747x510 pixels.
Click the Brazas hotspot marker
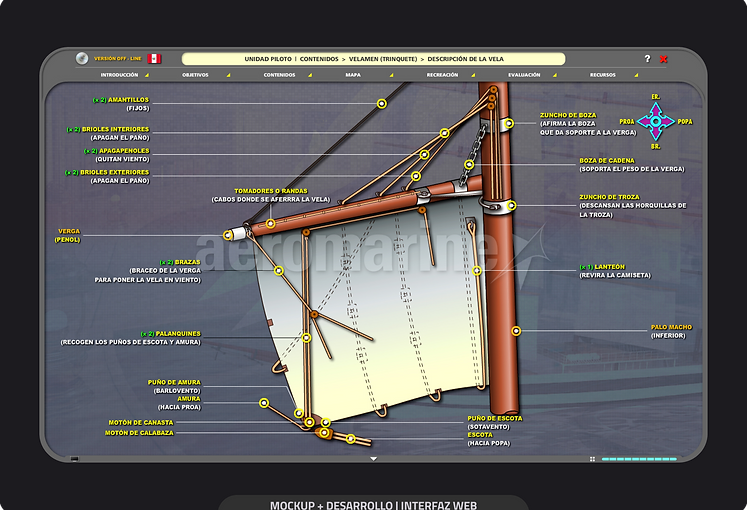click(279, 271)
